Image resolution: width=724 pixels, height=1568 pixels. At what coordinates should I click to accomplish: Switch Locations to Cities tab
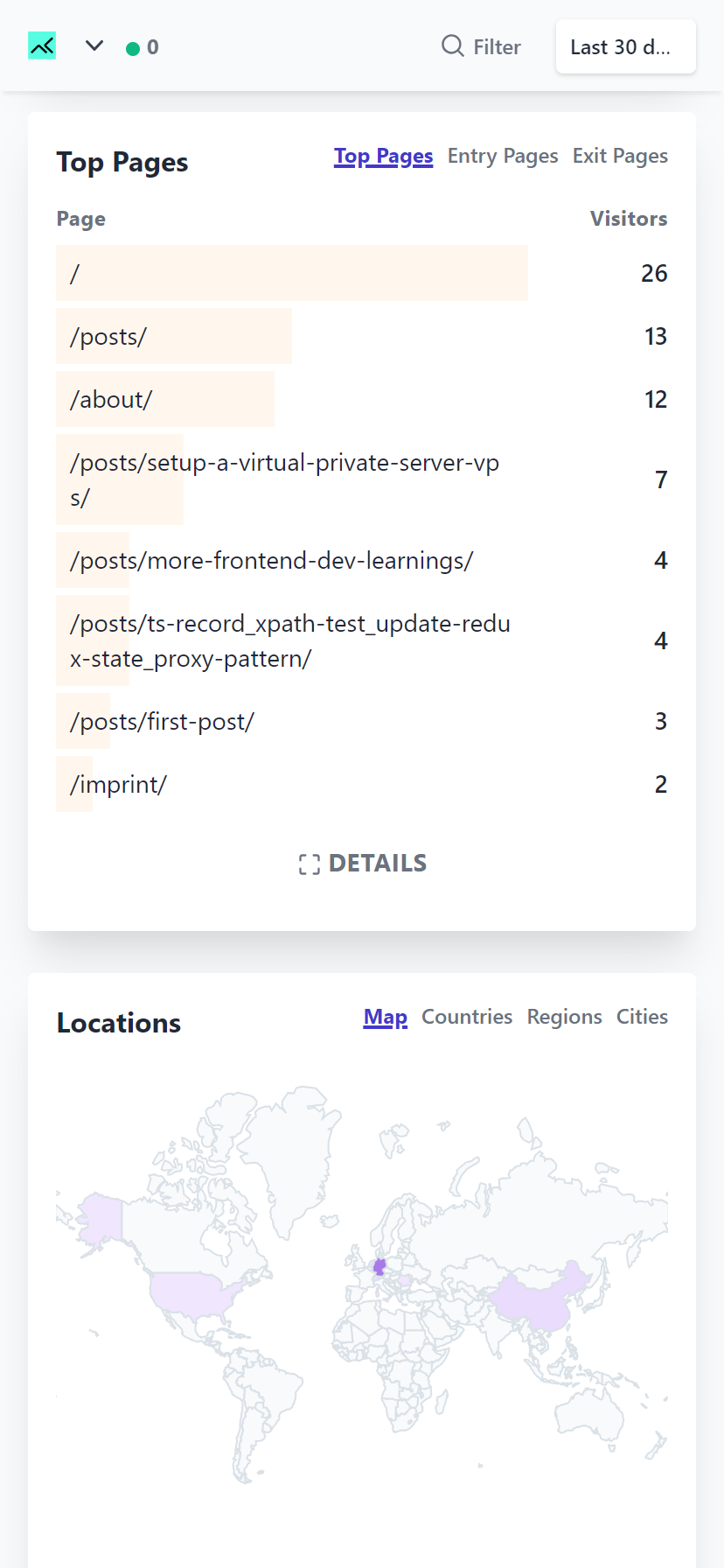coord(642,1017)
